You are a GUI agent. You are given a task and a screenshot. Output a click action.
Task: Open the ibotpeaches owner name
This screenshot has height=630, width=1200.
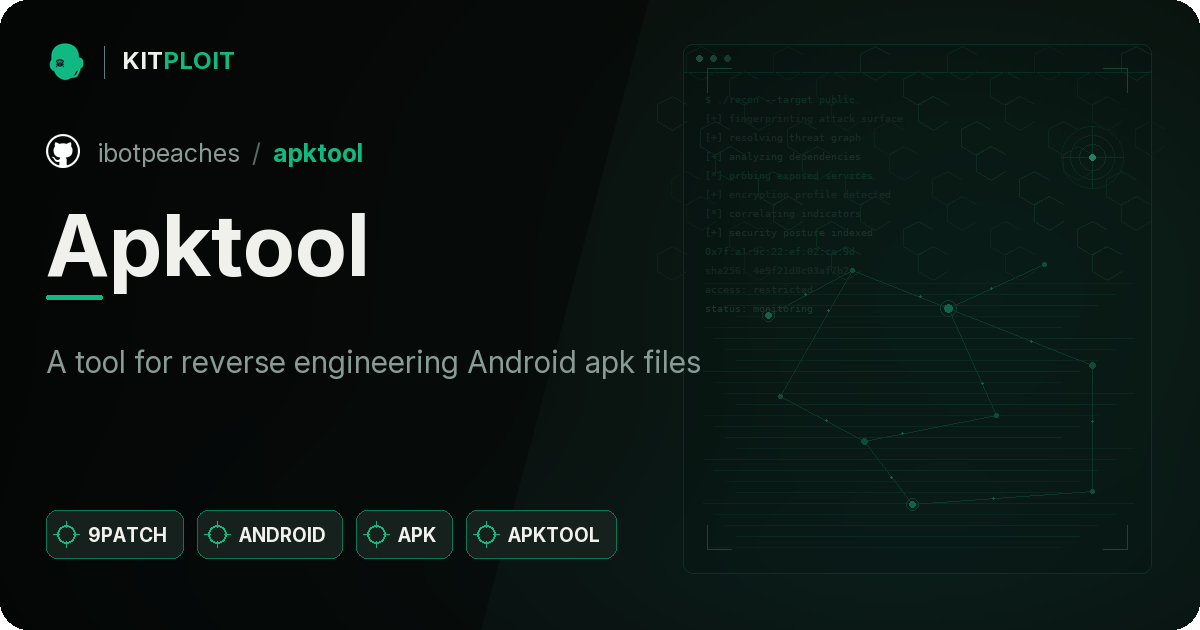[x=169, y=153]
